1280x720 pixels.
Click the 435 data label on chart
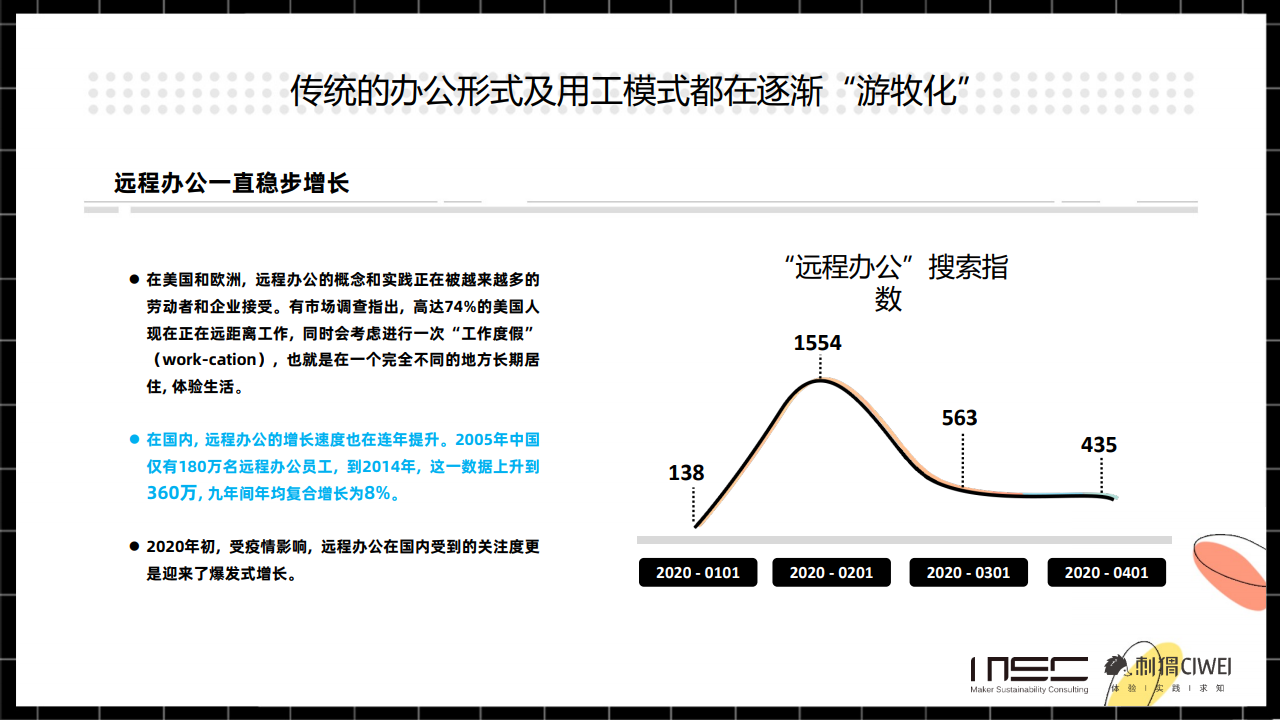pyautogui.click(x=1098, y=445)
